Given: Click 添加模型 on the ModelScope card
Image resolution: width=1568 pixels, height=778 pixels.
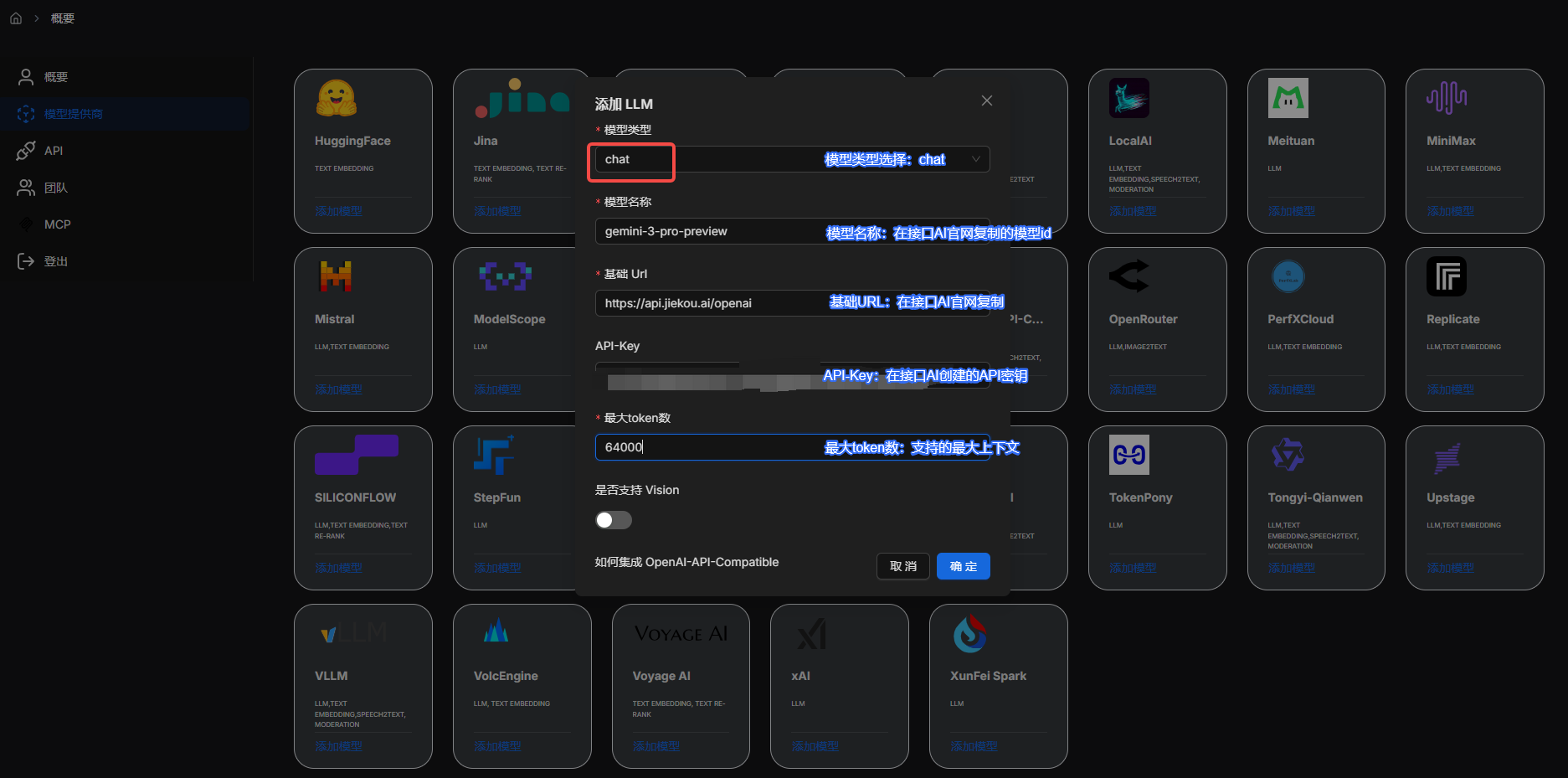Looking at the screenshot, I should [497, 389].
